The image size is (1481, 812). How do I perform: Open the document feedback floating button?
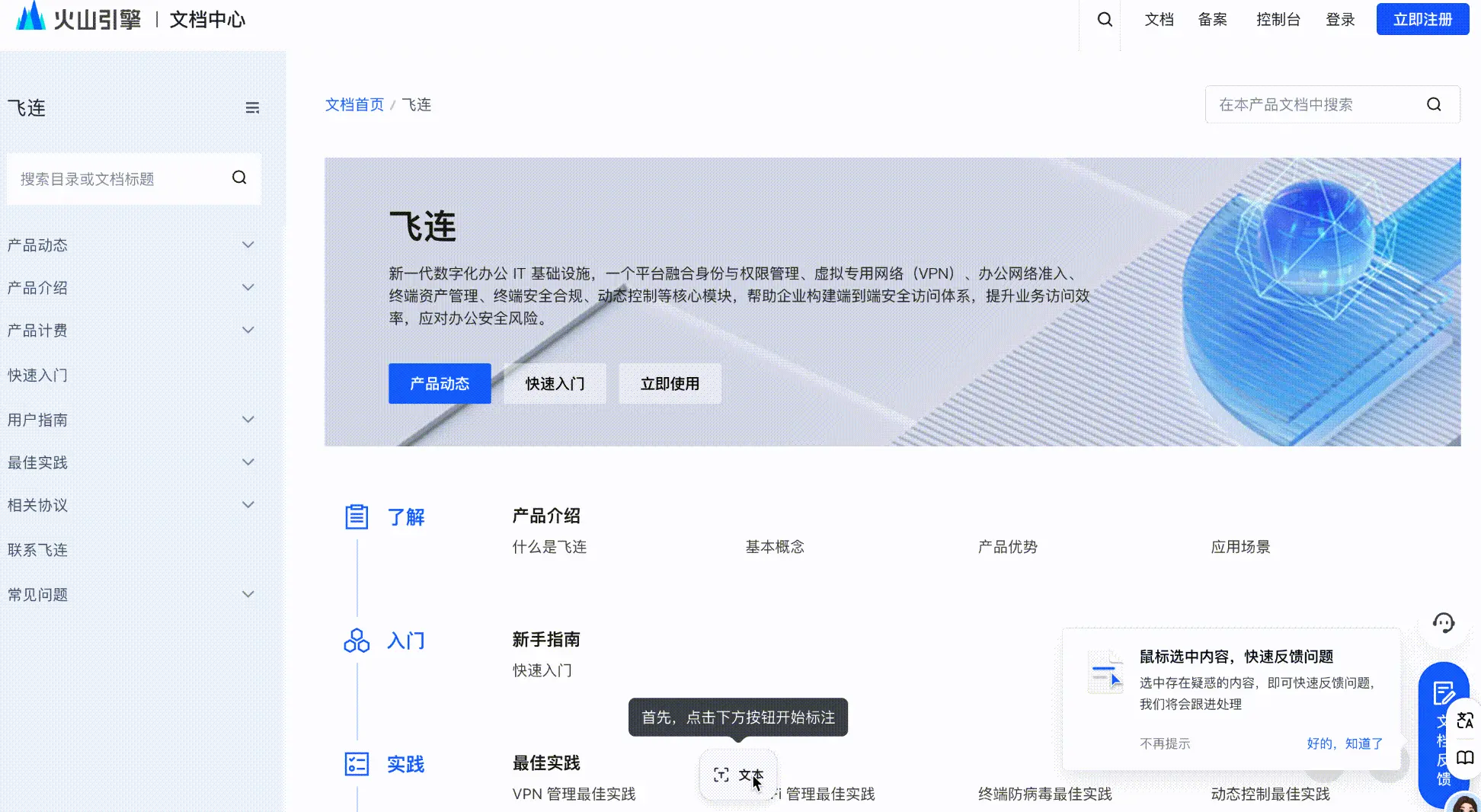click(1443, 735)
